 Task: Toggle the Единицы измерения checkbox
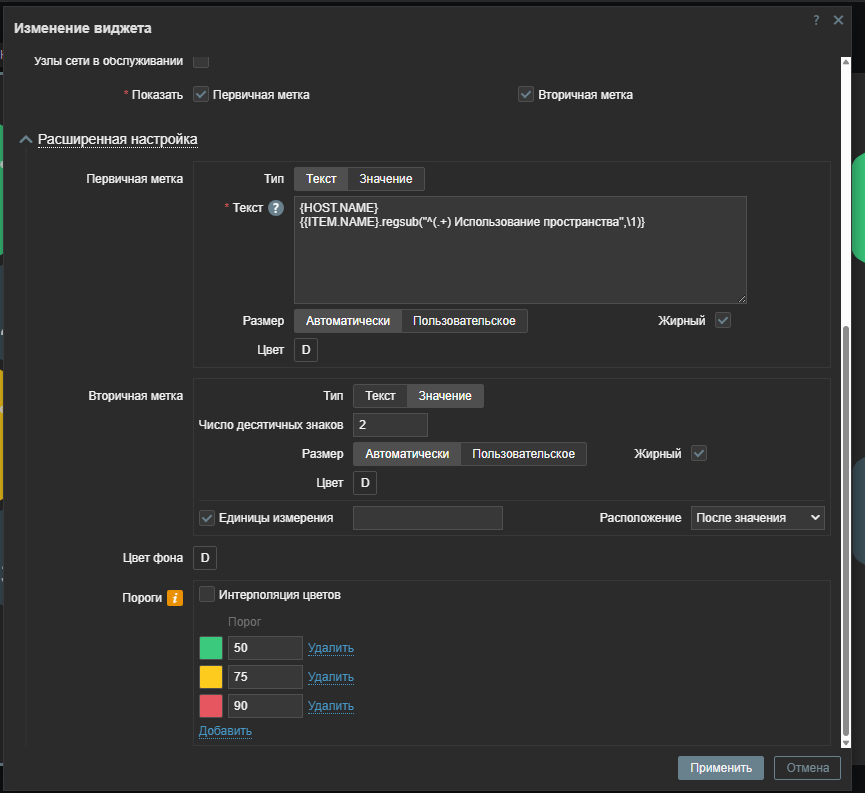pyautogui.click(x=207, y=518)
